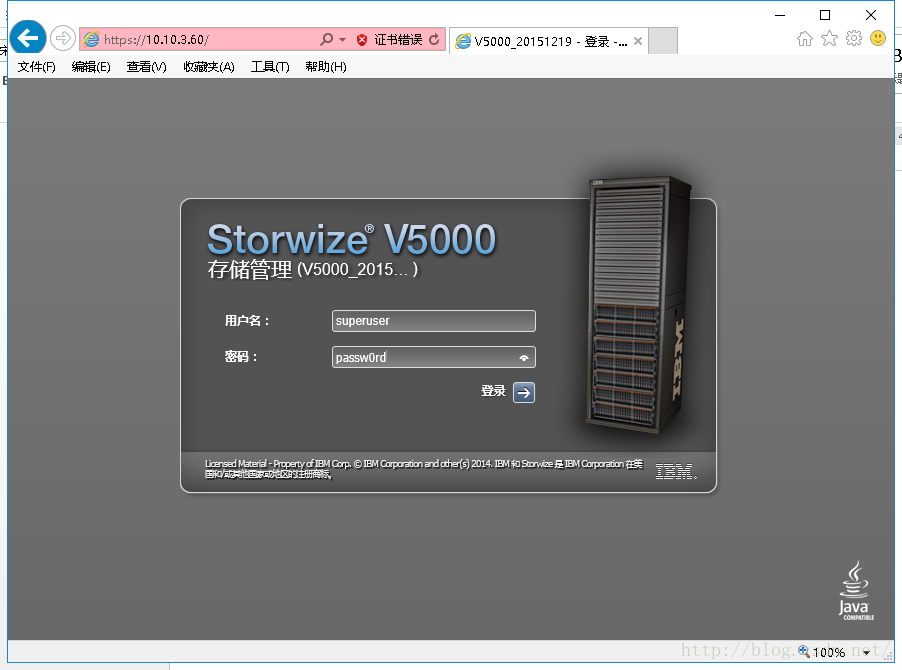Image resolution: width=902 pixels, height=670 pixels.
Task: Click the 登录 arrow login button
Action: pyautogui.click(x=523, y=392)
